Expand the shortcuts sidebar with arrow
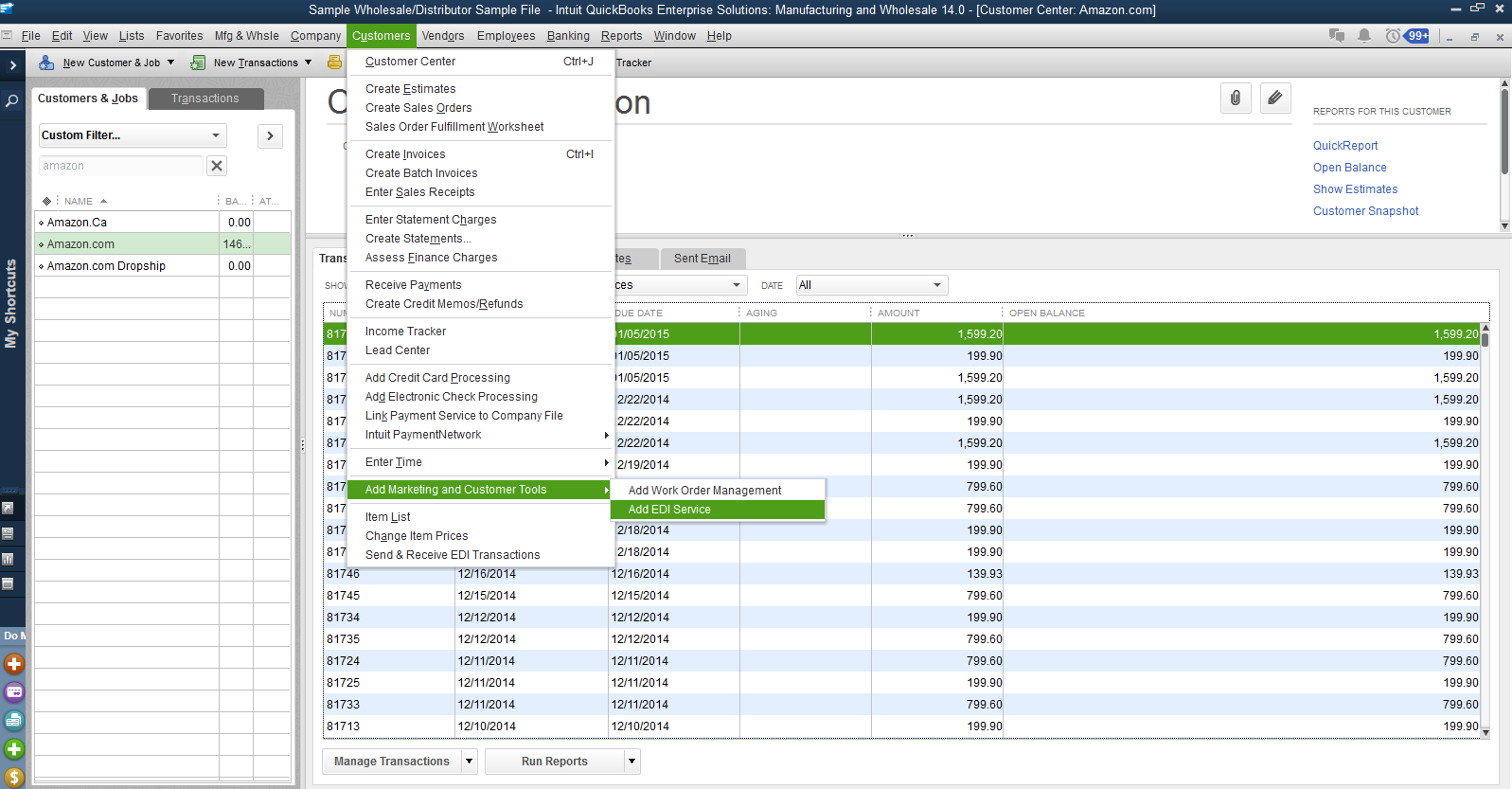Viewport: 1512px width, 789px height. point(12,65)
